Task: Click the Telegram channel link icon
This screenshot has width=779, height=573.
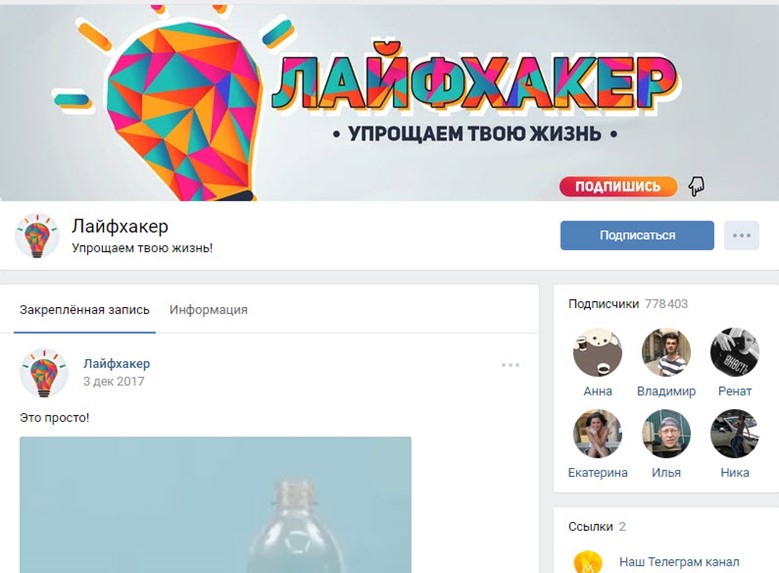Action: [x=587, y=562]
